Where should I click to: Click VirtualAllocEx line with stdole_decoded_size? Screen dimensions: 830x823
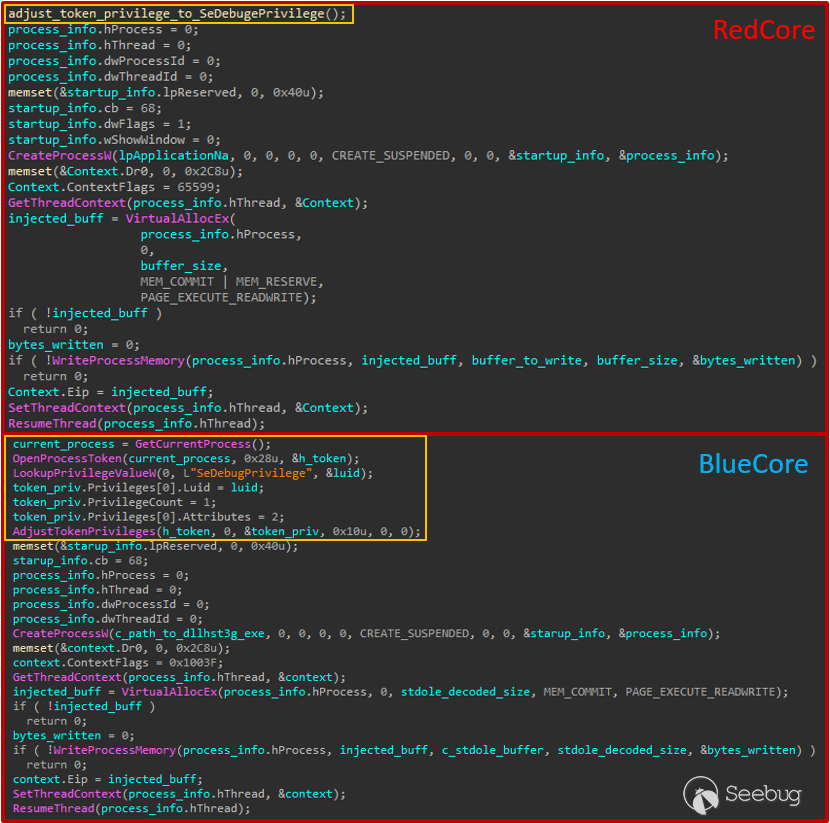coord(400,692)
